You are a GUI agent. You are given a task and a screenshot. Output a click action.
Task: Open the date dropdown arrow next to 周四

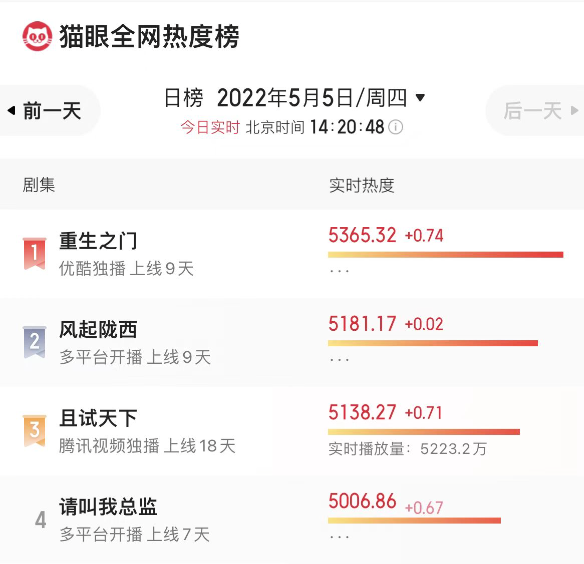[420, 98]
